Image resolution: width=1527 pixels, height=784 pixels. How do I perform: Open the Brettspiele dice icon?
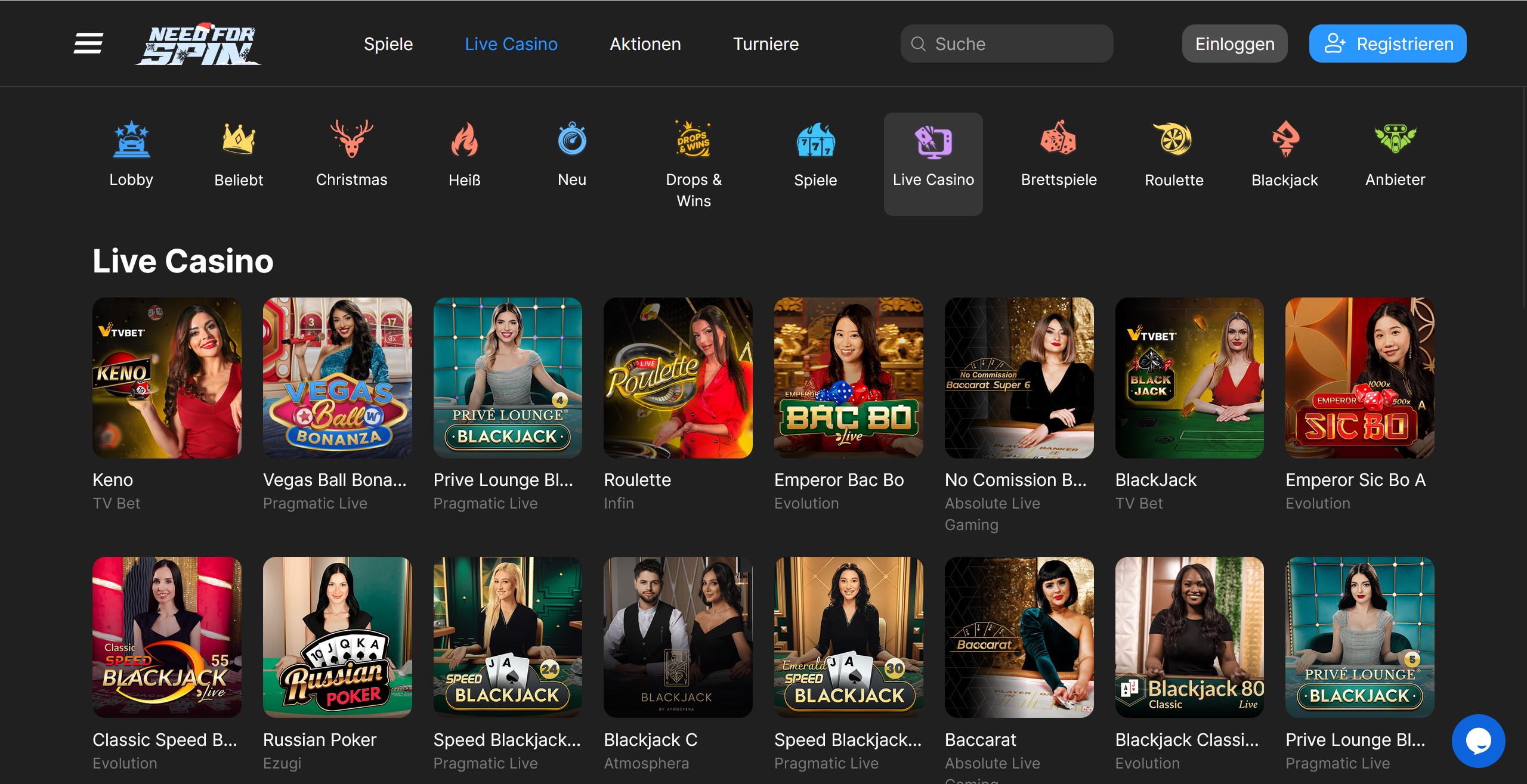click(1059, 138)
